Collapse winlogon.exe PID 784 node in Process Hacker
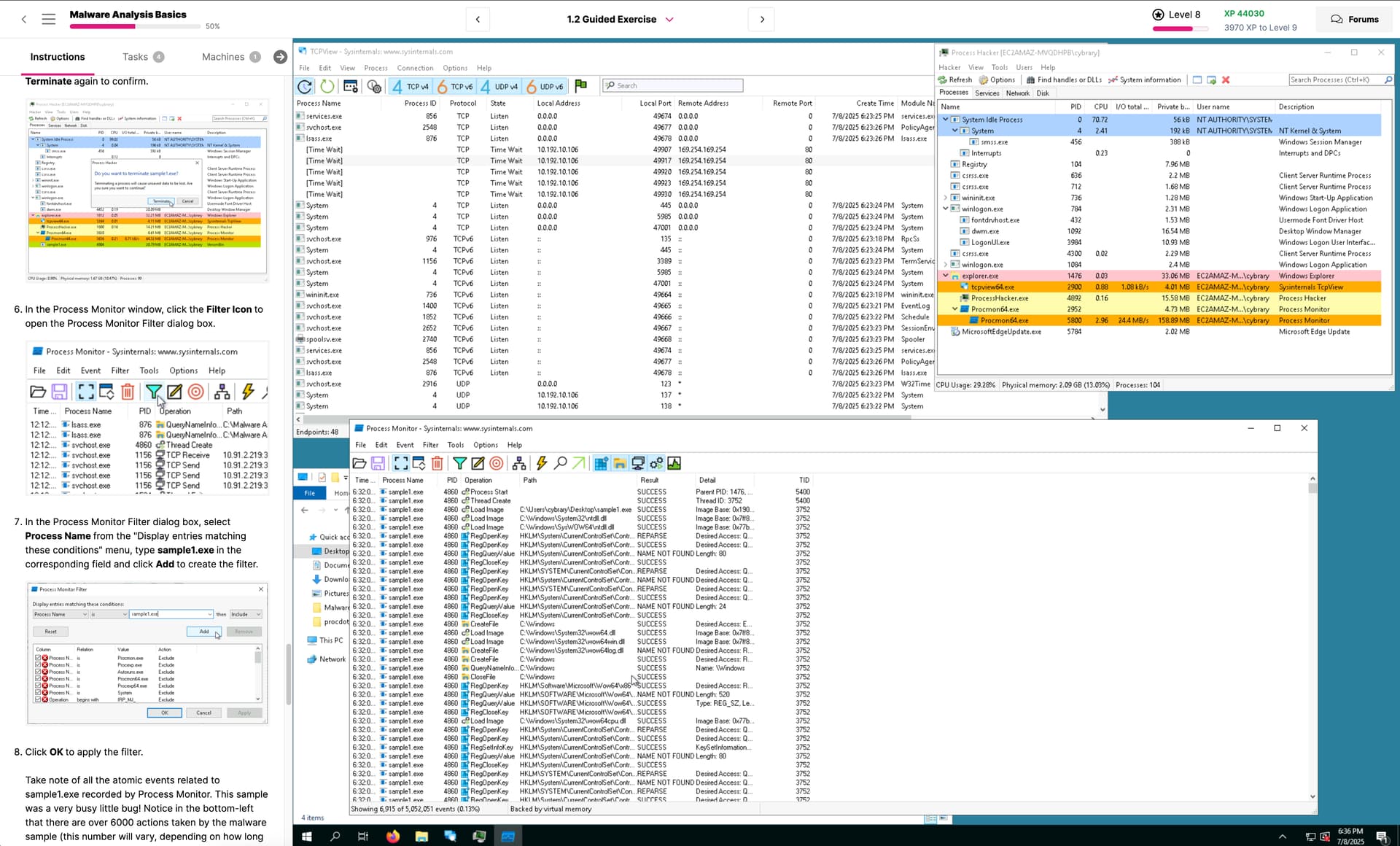Image resolution: width=1400 pixels, height=846 pixels. coord(946,209)
